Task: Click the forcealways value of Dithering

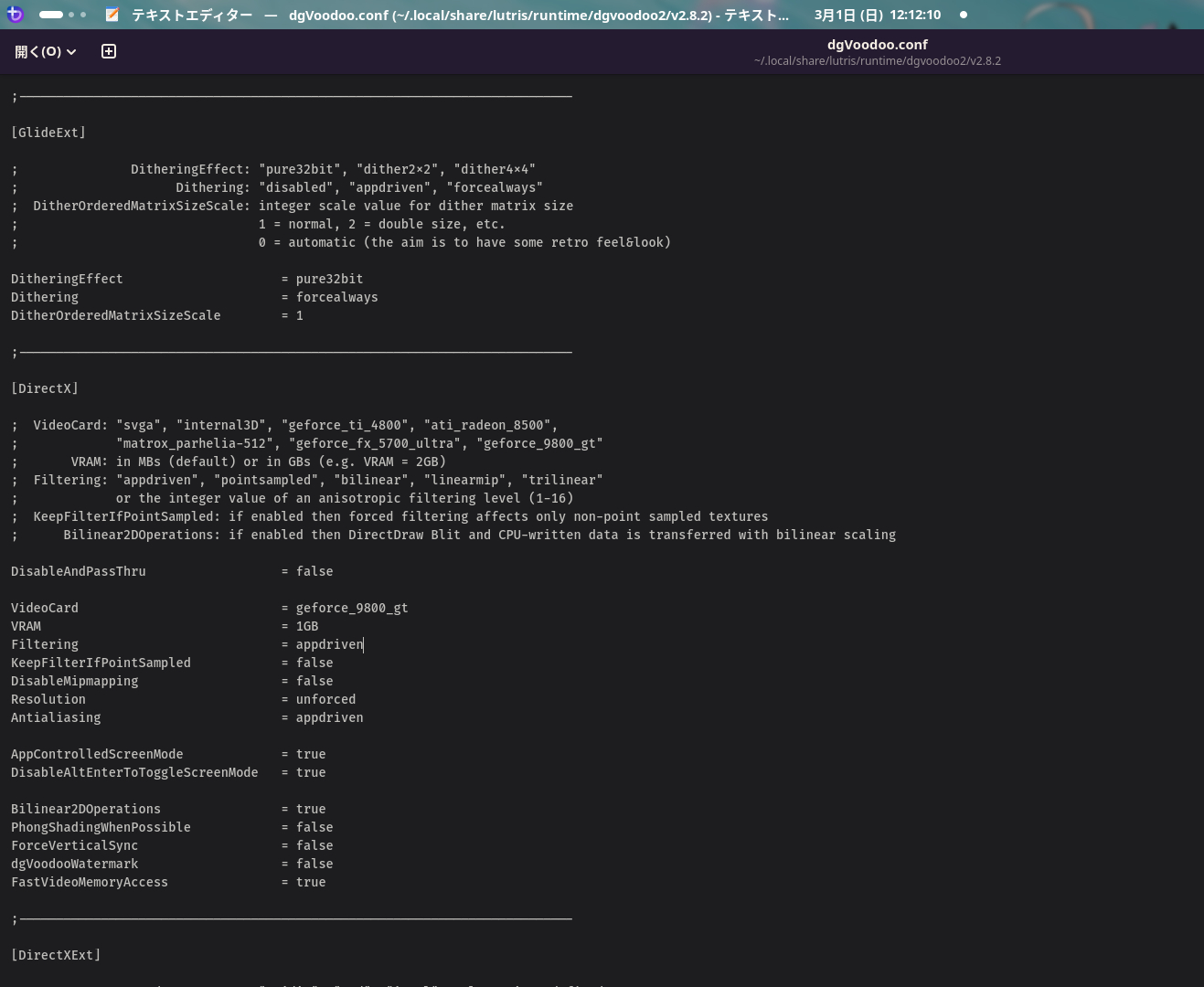Action: coord(336,297)
